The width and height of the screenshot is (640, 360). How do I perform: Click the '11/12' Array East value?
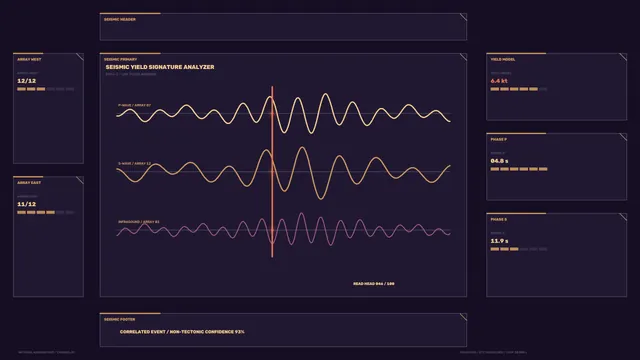click(27, 204)
